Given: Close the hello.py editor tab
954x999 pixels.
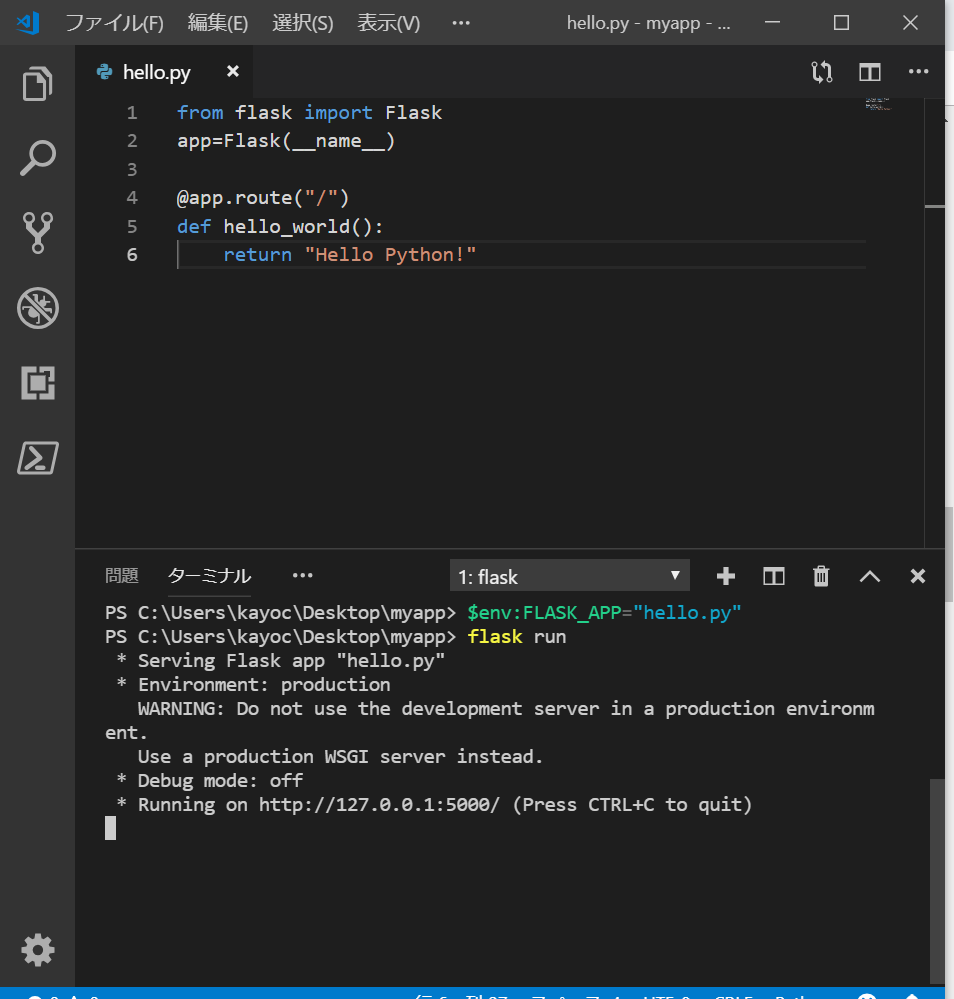Looking at the screenshot, I should pyautogui.click(x=233, y=71).
